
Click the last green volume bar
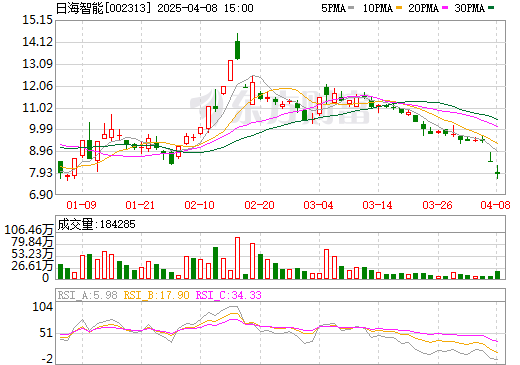[497, 275]
